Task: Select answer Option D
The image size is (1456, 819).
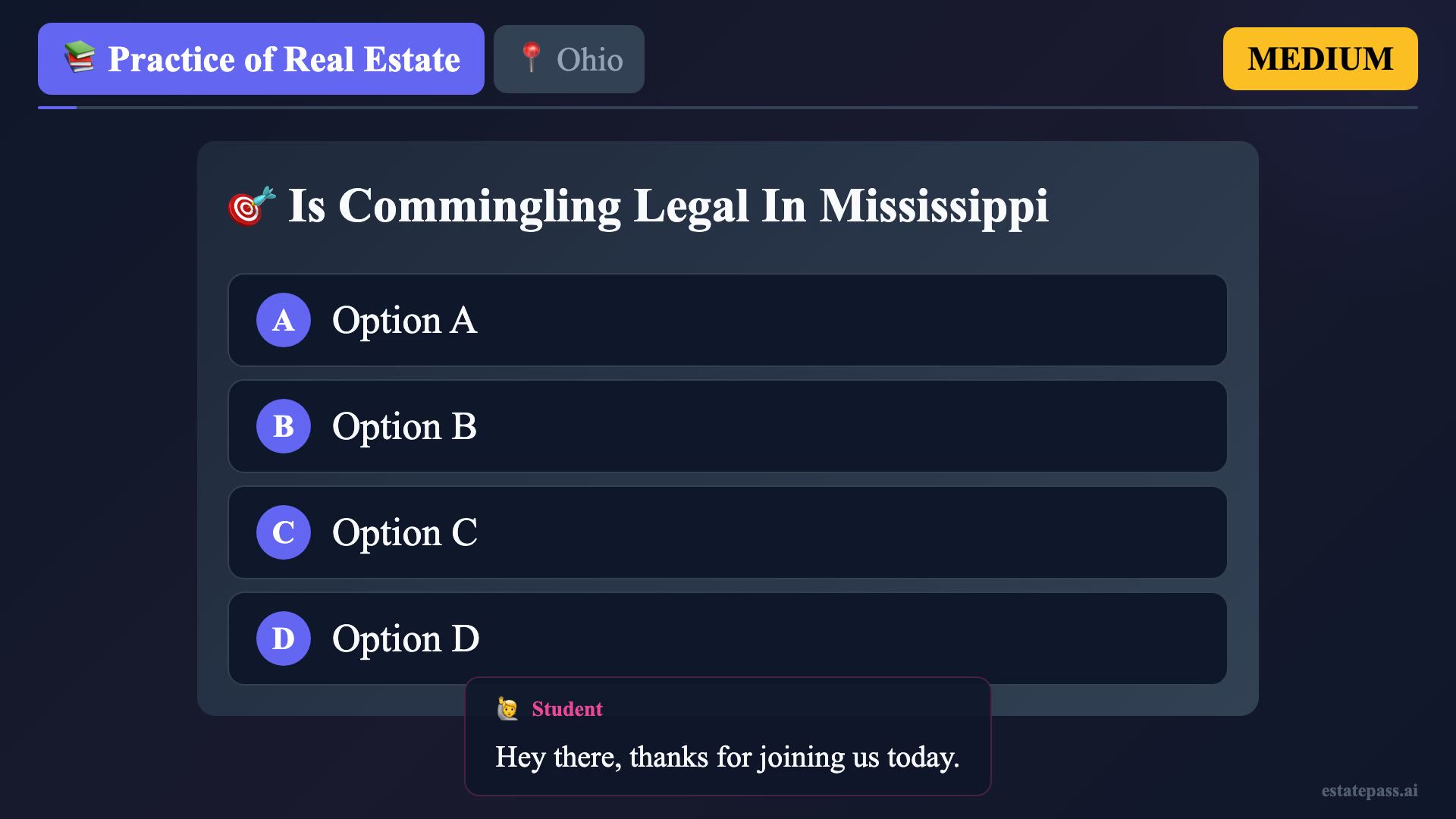Action: [728, 639]
